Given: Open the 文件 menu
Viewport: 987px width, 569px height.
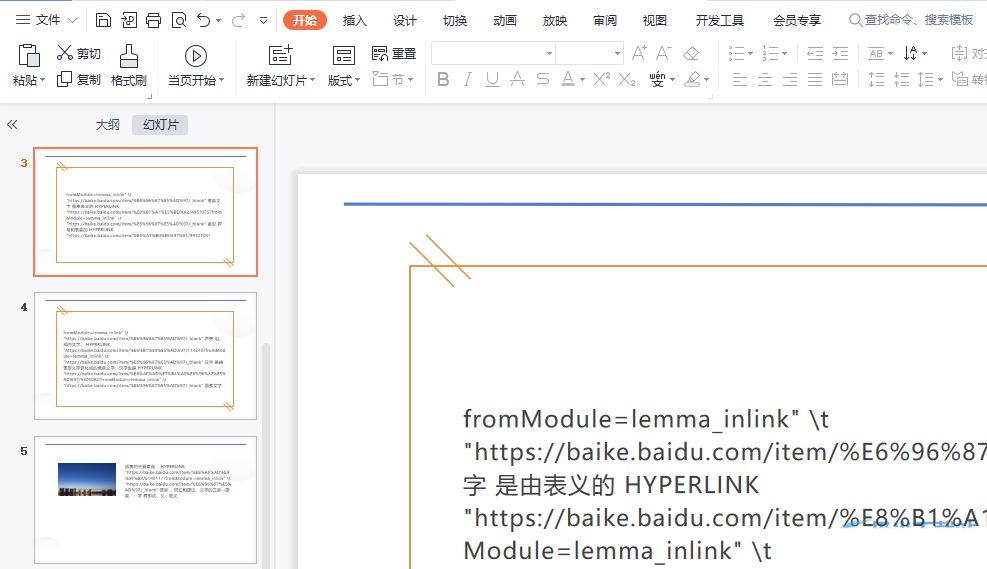Looking at the screenshot, I should pyautogui.click(x=47, y=20).
